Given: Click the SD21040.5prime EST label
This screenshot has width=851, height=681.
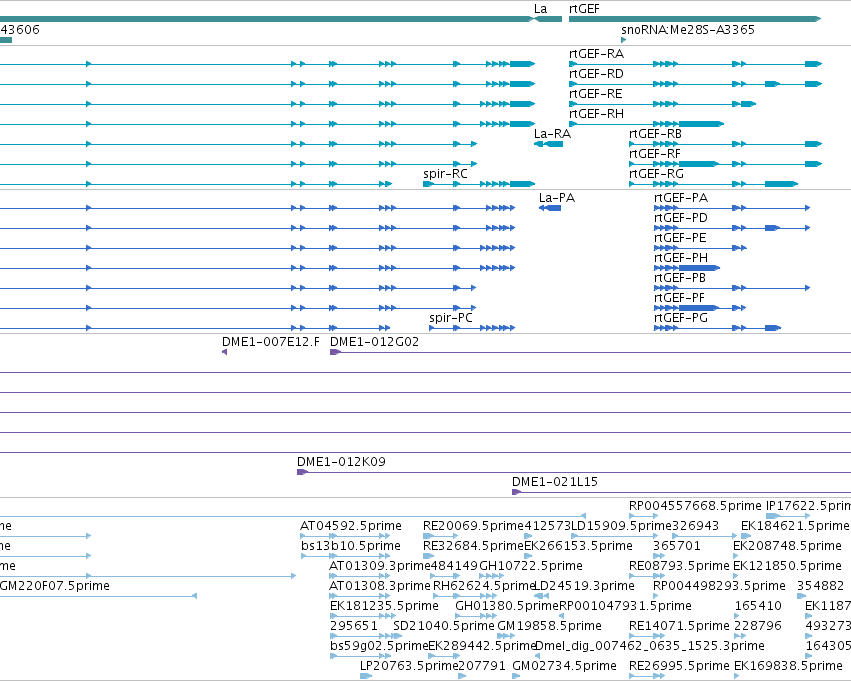Looking at the screenshot, I should pyautogui.click(x=444, y=627).
